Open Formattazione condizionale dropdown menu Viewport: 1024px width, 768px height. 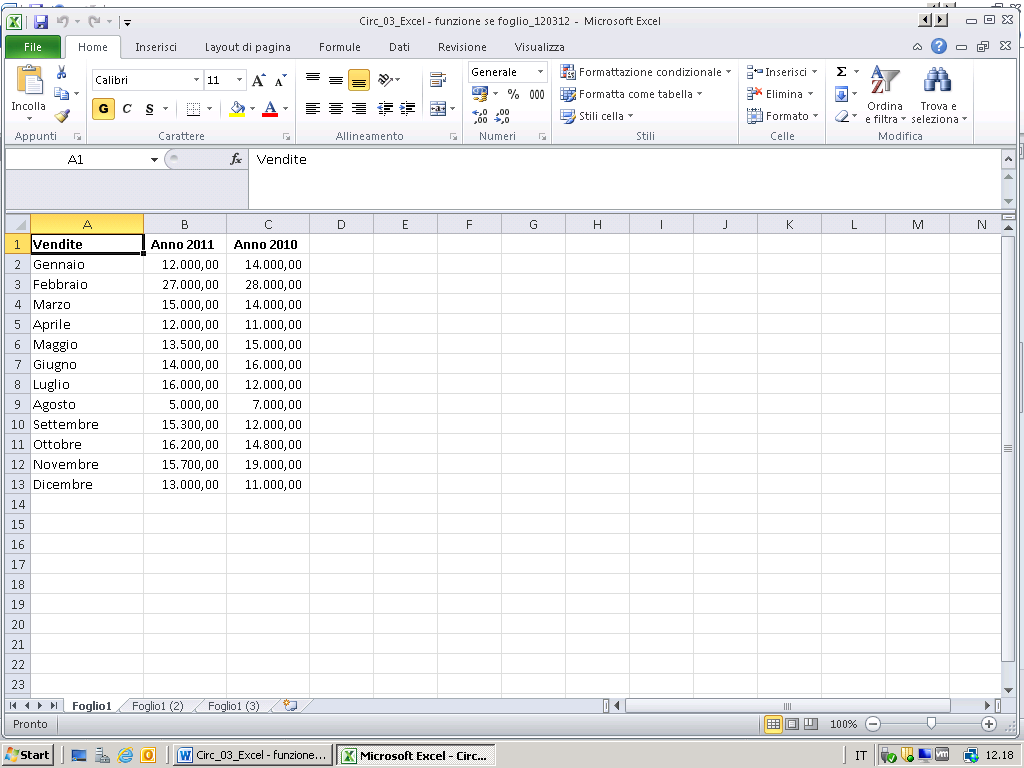(x=646, y=72)
